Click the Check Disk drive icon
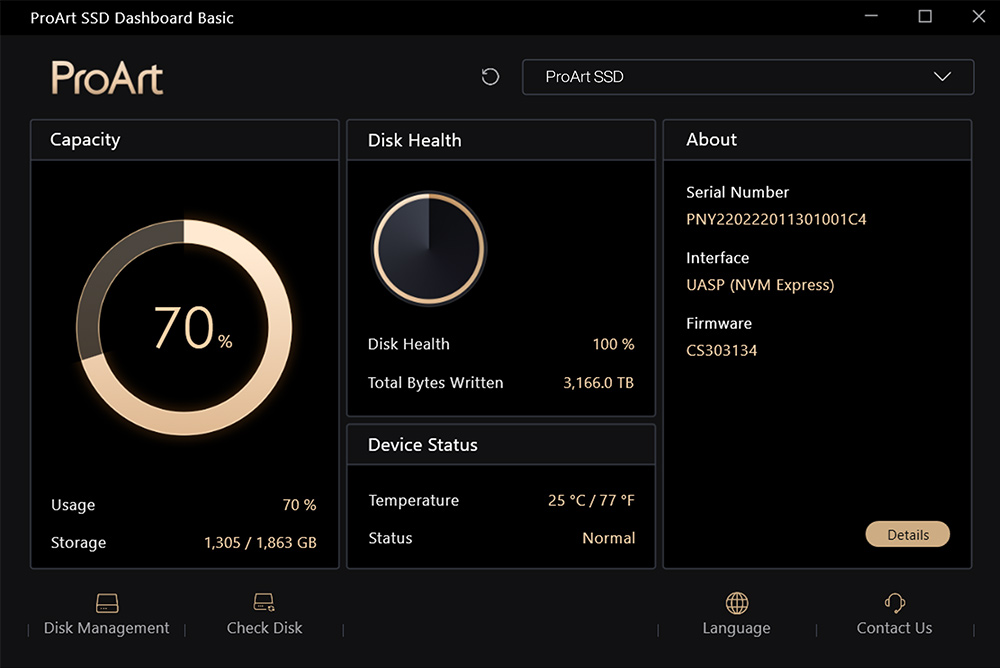The width and height of the screenshot is (1000, 668). [x=264, y=602]
